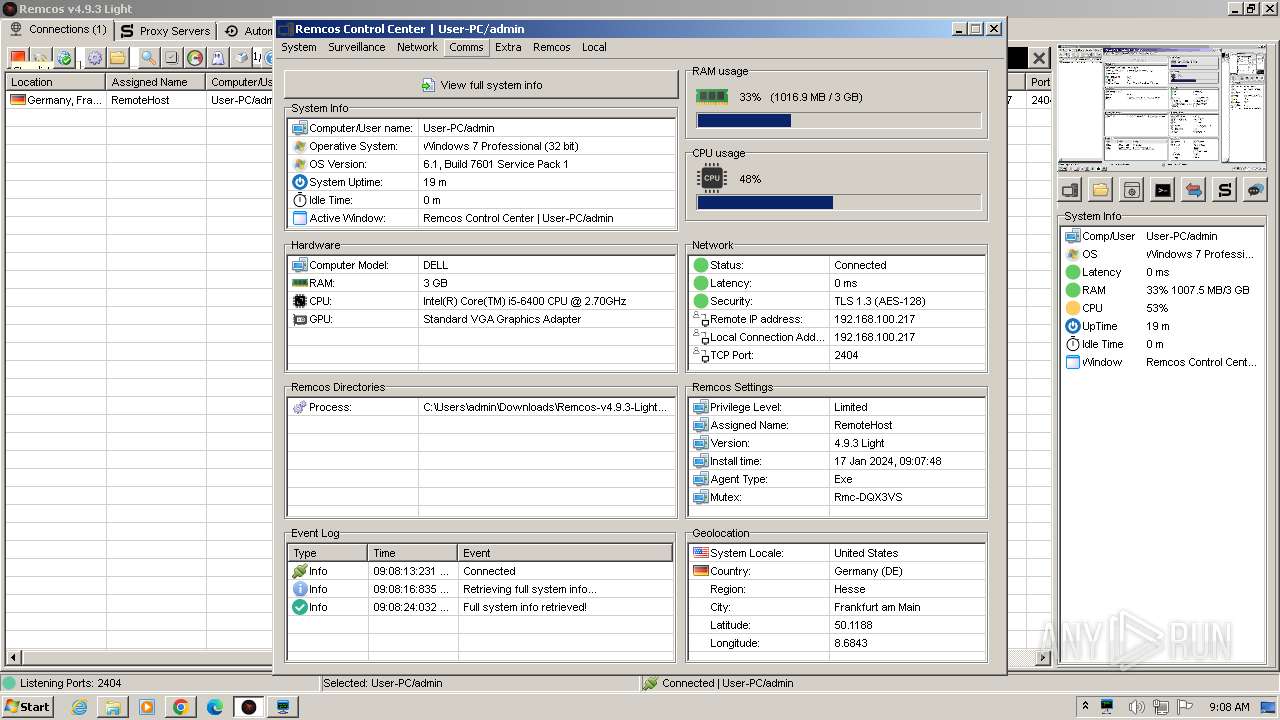This screenshot has width=1280, height=720.
Task: Click the Type column header in Event Log
Action: tap(328, 553)
